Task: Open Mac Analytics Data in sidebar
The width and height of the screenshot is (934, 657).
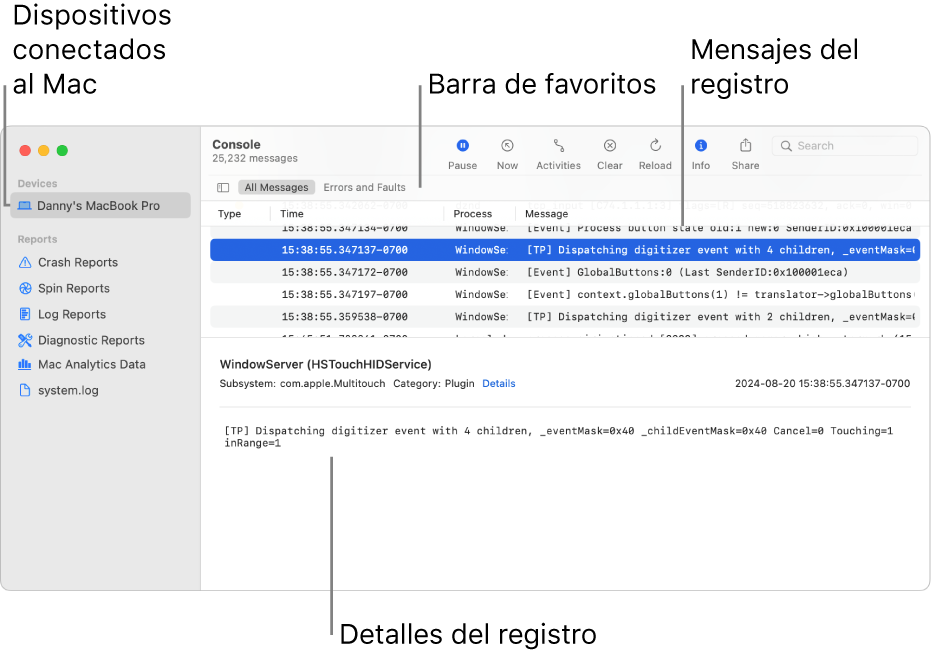Action: [x=92, y=364]
